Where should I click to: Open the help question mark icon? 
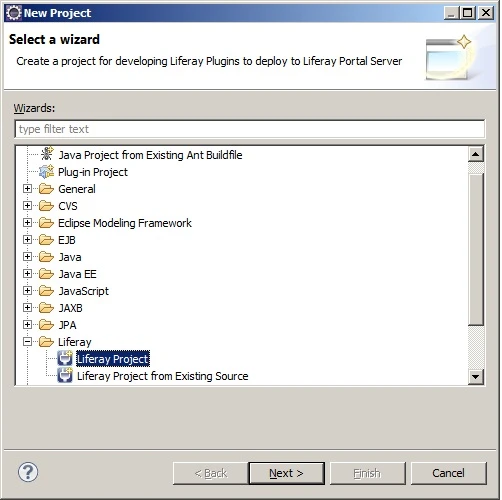click(28, 472)
